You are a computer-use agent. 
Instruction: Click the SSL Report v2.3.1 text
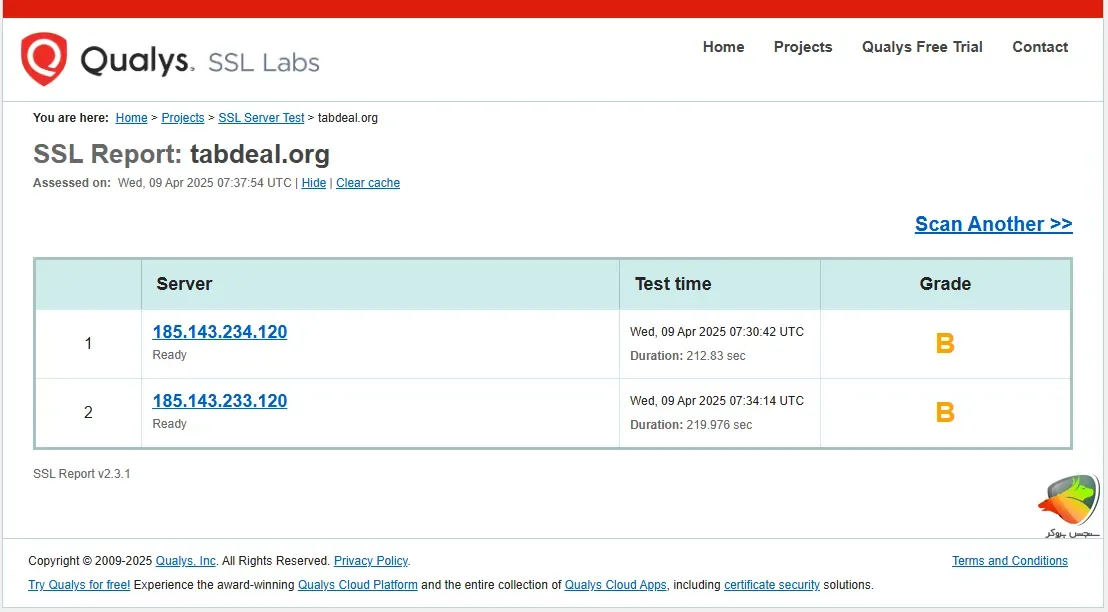pyautogui.click(x=82, y=474)
